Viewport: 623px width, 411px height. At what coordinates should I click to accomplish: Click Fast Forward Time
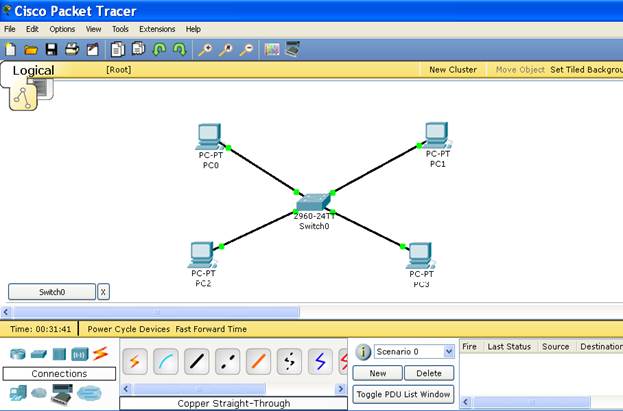click(x=211, y=329)
